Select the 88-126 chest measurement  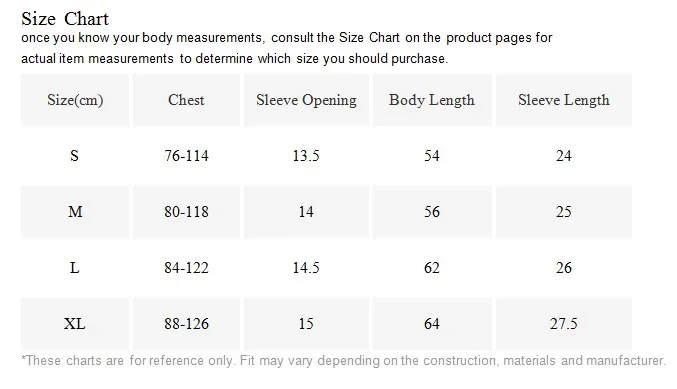point(186,324)
